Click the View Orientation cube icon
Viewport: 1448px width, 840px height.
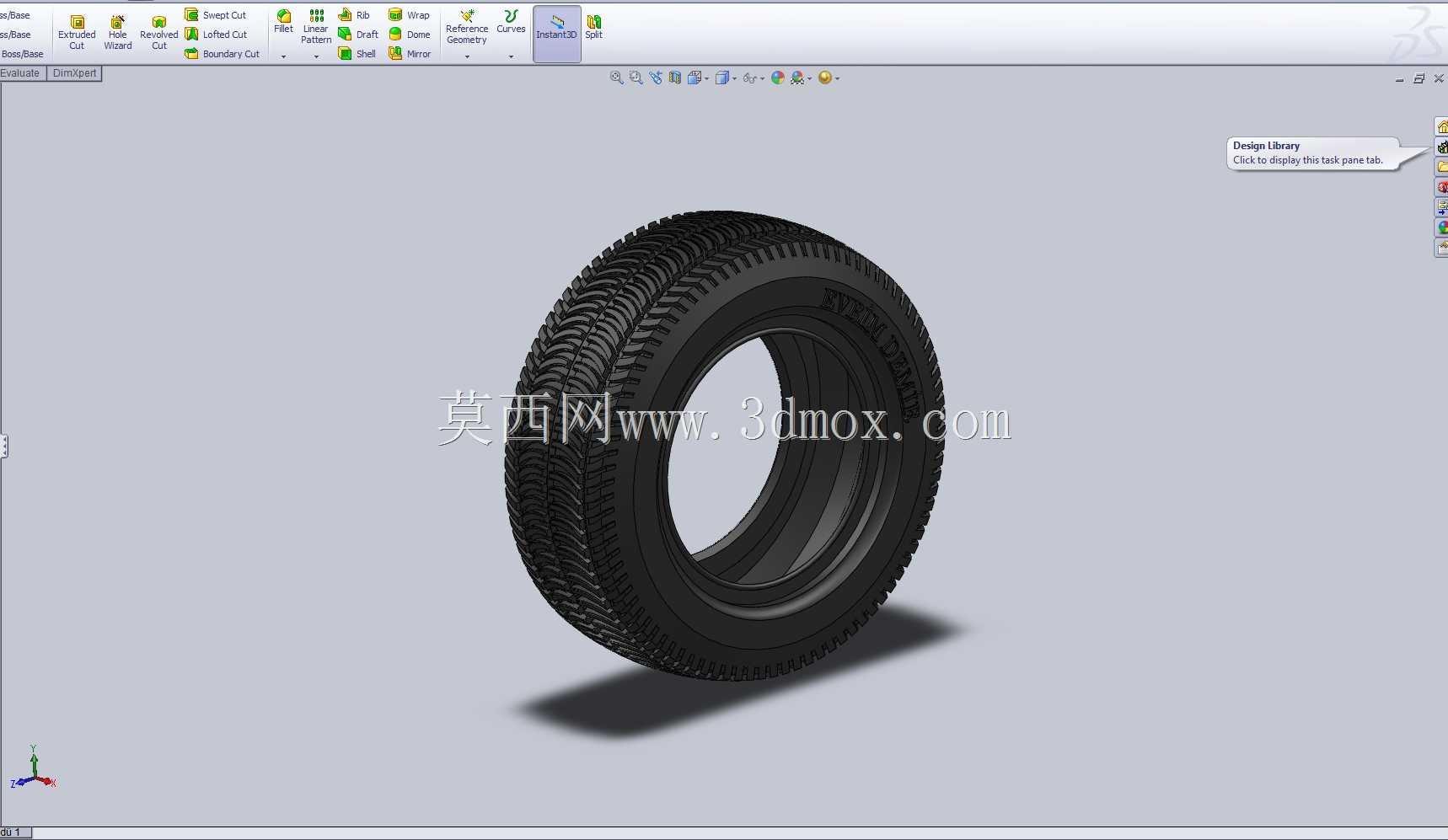(695, 78)
